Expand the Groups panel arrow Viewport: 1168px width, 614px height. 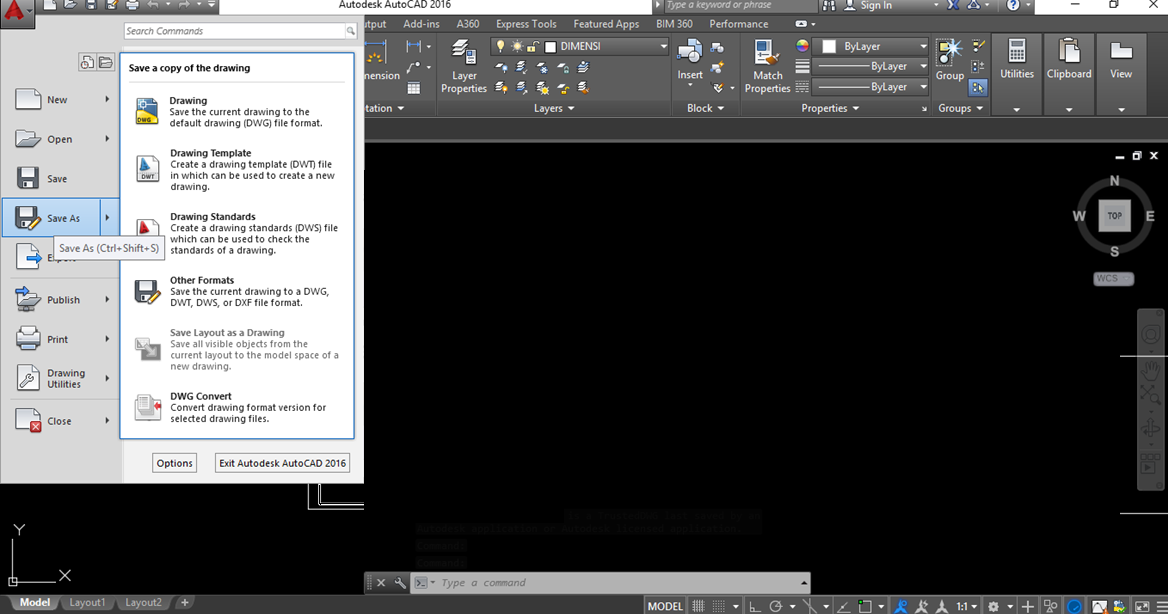(980, 109)
